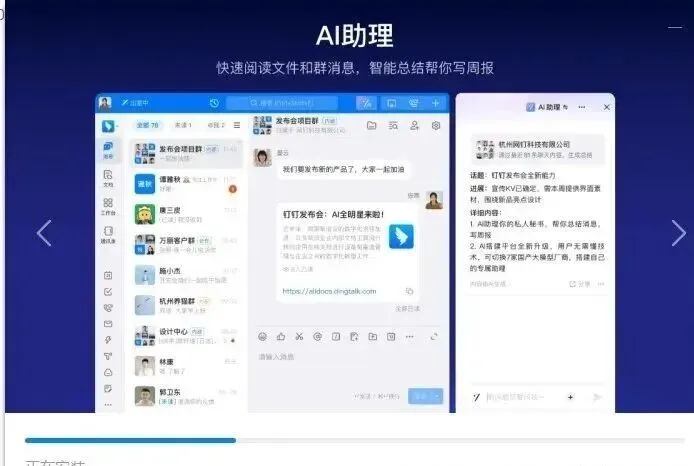Expand the message input with the corner arrows icon
Screen dimensions: 694x466
coord(434,337)
